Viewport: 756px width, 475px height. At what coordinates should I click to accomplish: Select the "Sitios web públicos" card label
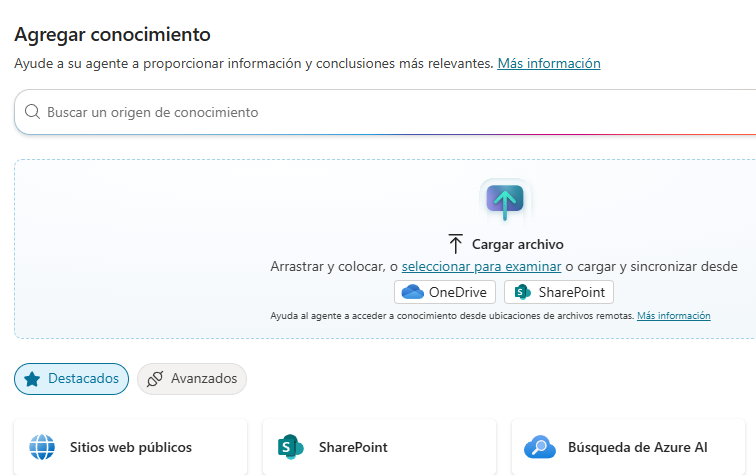point(131,447)
